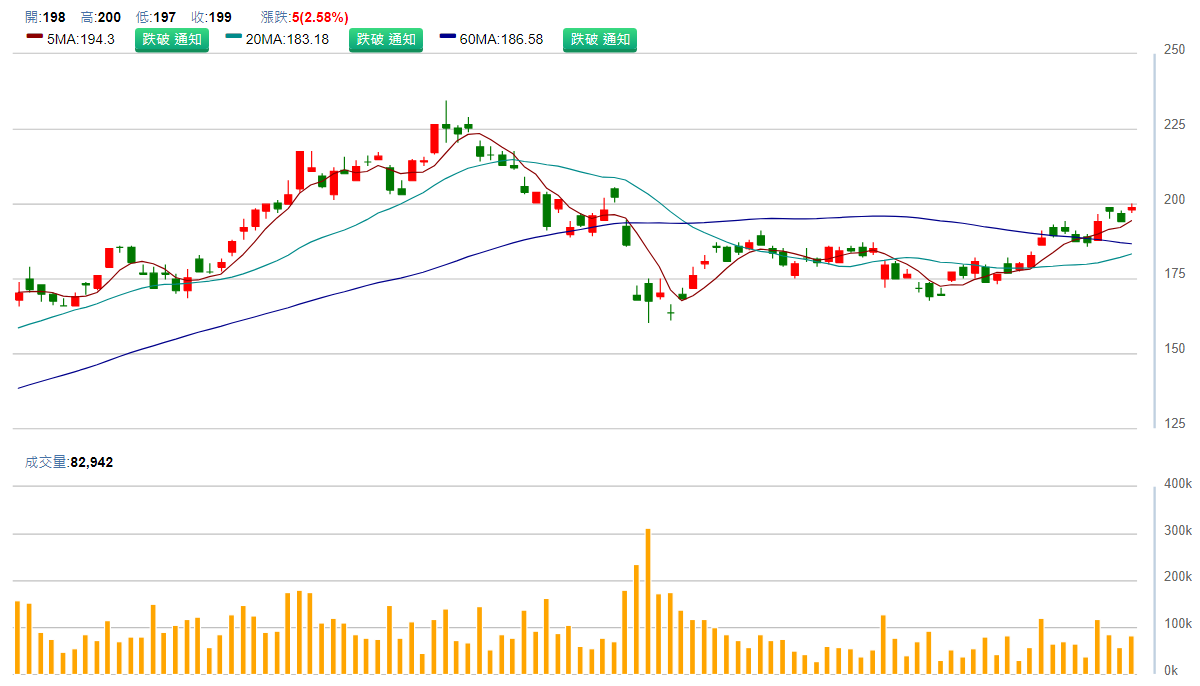Click the 400k label on the volume axis
The width and height of the screenshot is (1200, 686).
(x=1177, y=484)
